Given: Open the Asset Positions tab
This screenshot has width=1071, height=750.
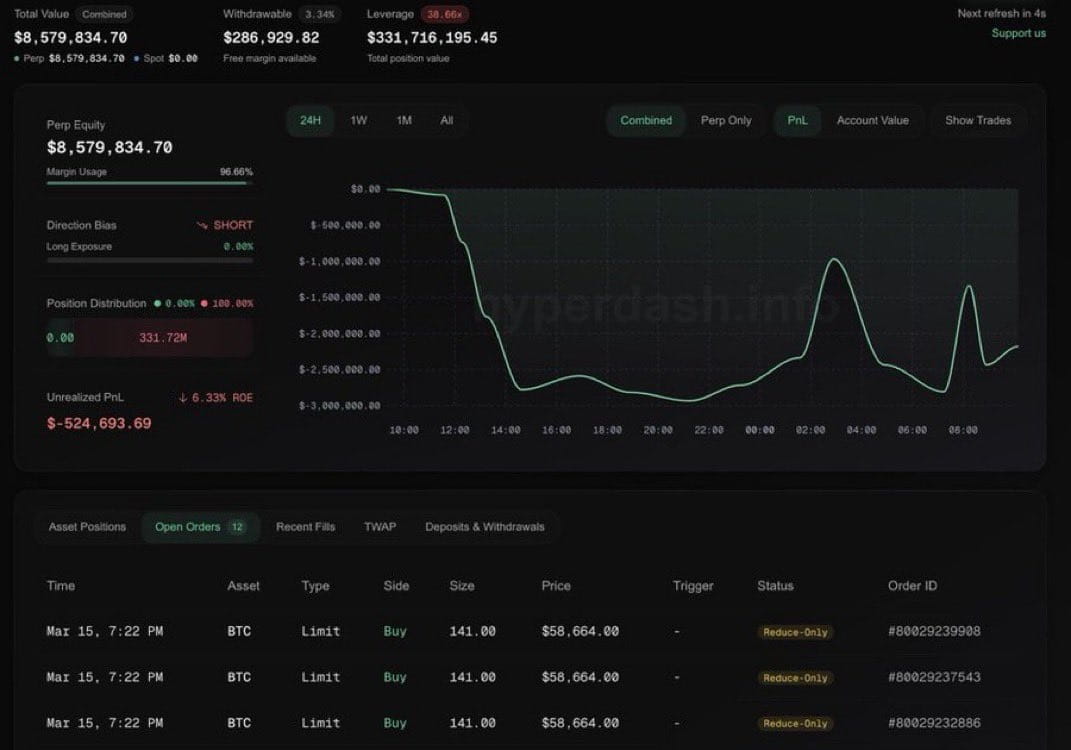Looking at the screenshot, I should coord(87,527).
